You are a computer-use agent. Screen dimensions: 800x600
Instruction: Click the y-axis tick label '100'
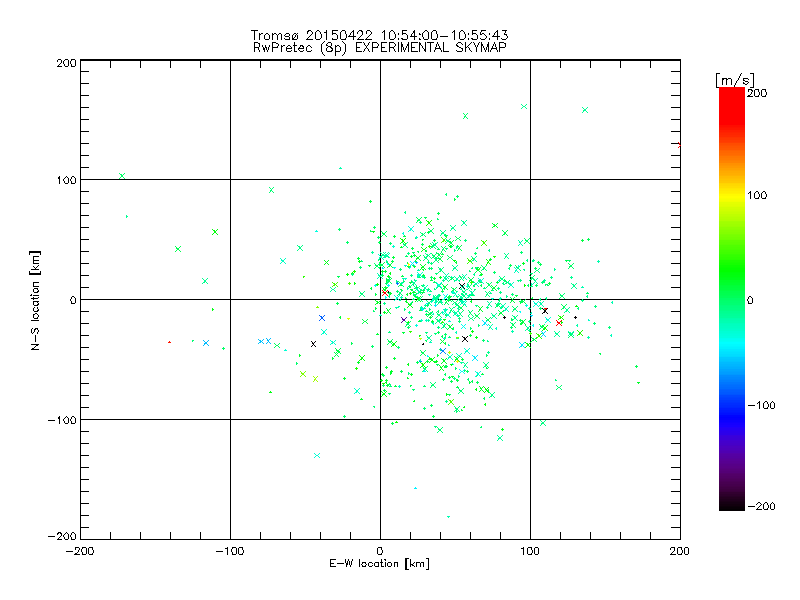(66, 180)
